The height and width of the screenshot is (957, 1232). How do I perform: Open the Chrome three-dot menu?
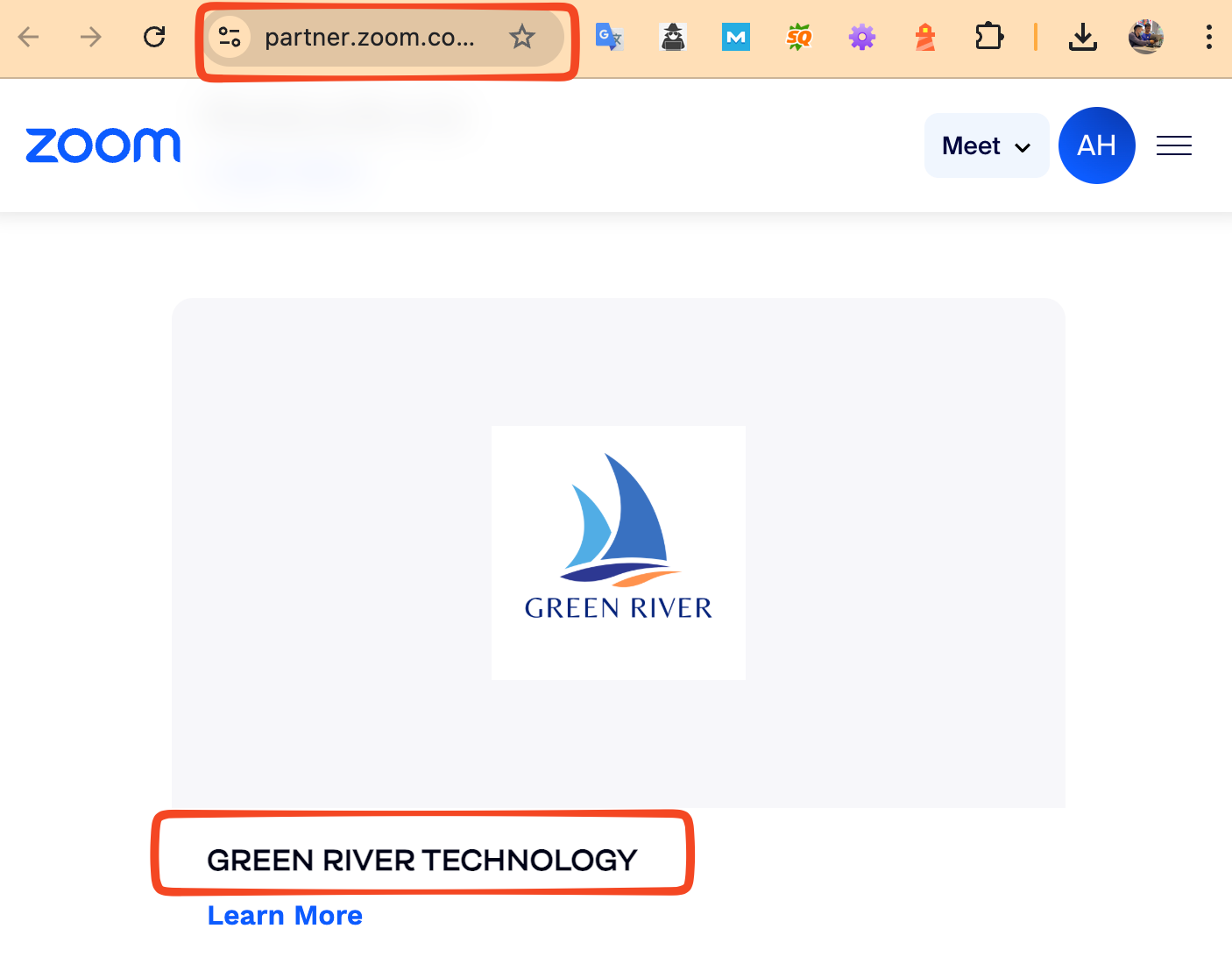pos(1209,37)
